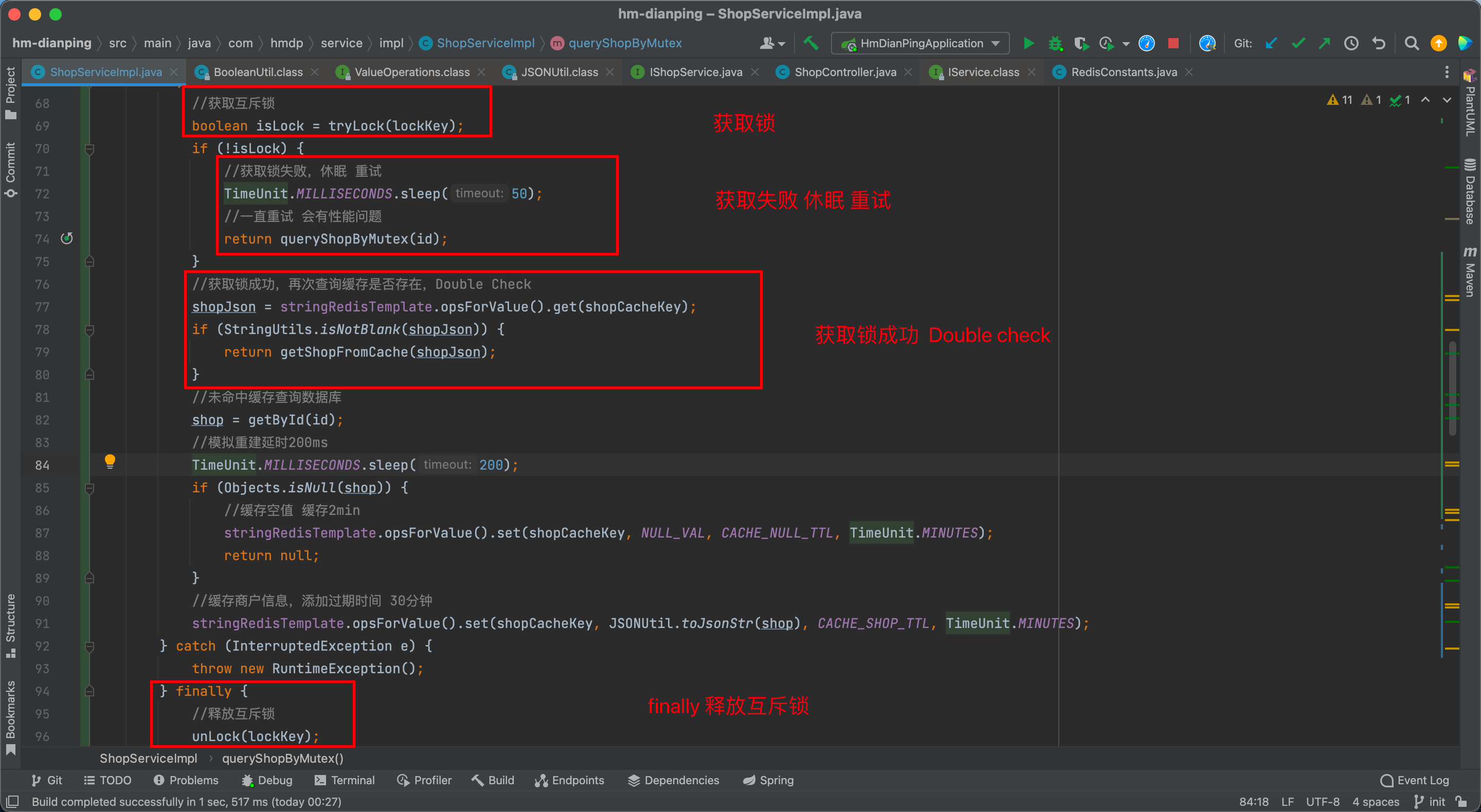Run with coverage icon in toolbar
Image resolution: width=1481 pixels, height=812 pixels.
[1081, 43]
